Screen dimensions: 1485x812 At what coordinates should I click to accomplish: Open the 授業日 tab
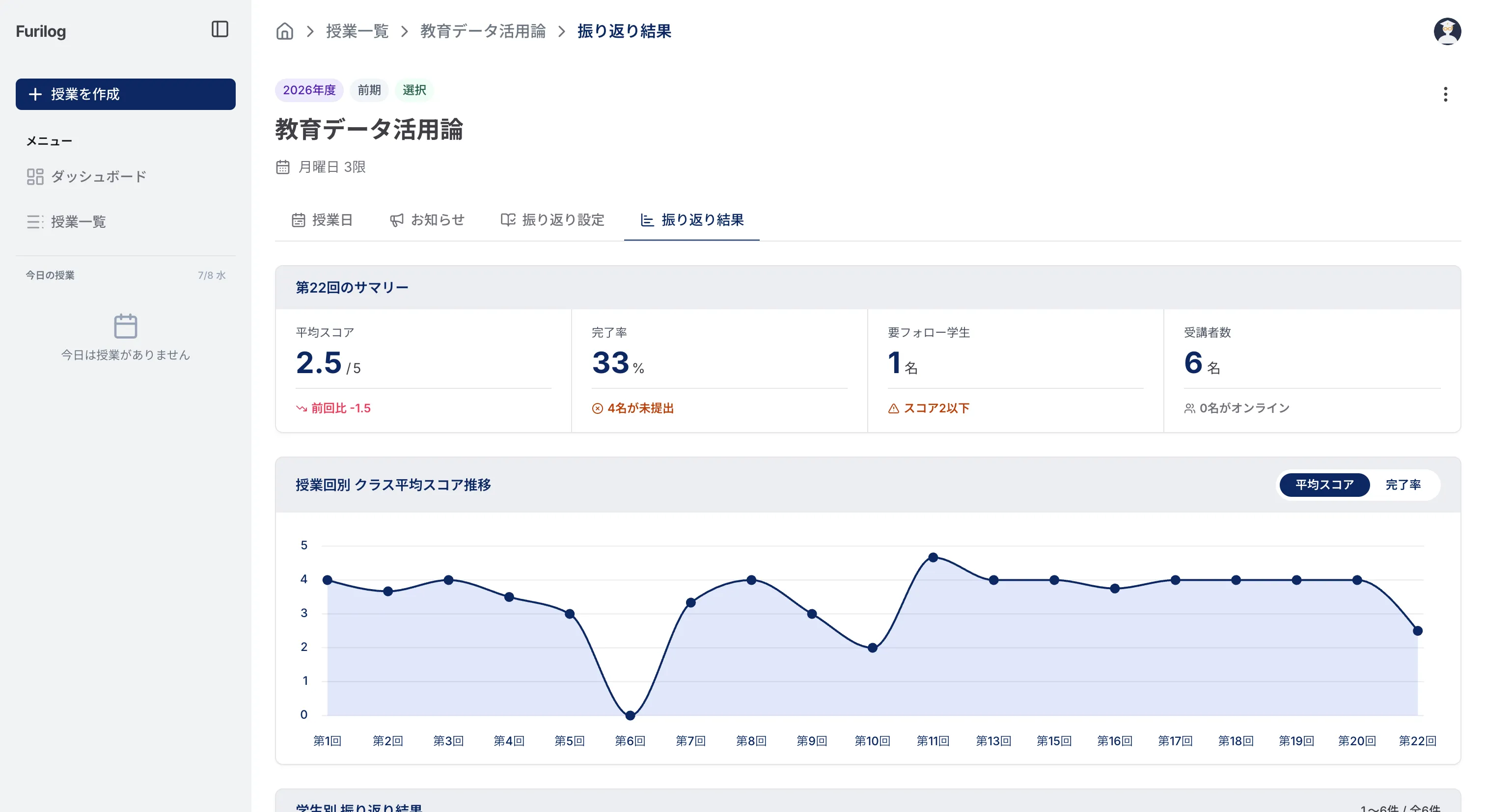pyautogui.click(x=322, y=220)
